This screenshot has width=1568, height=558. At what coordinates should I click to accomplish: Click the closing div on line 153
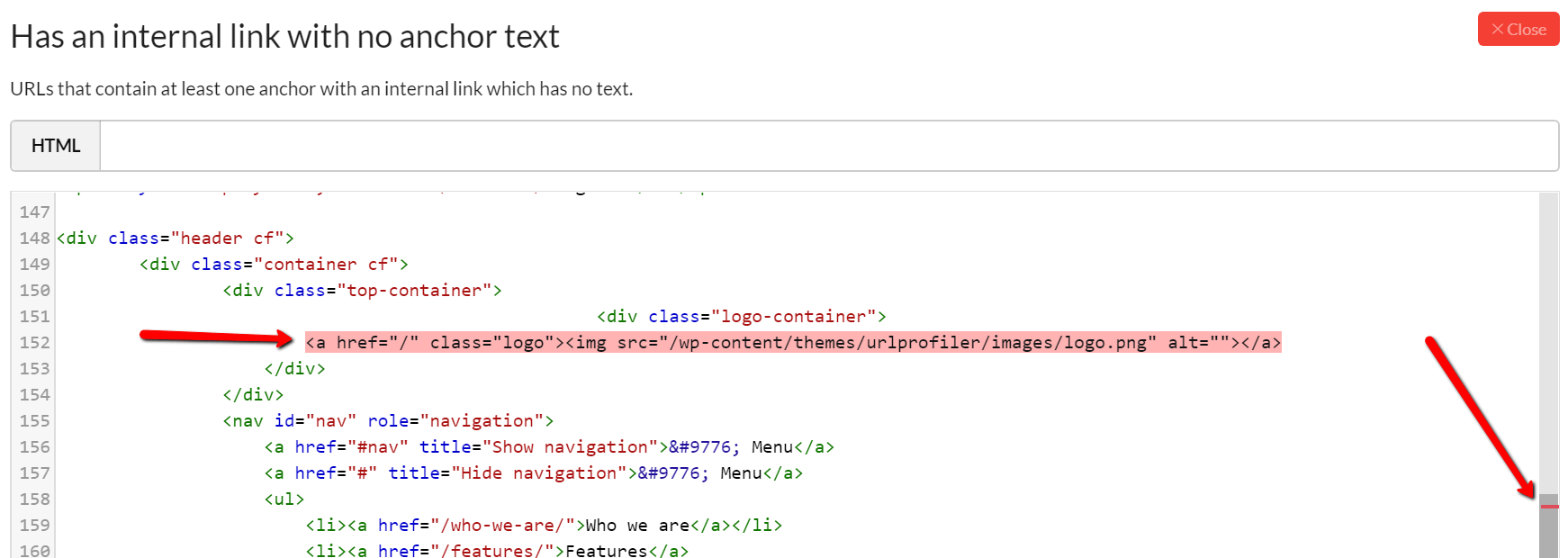[294, 369]
